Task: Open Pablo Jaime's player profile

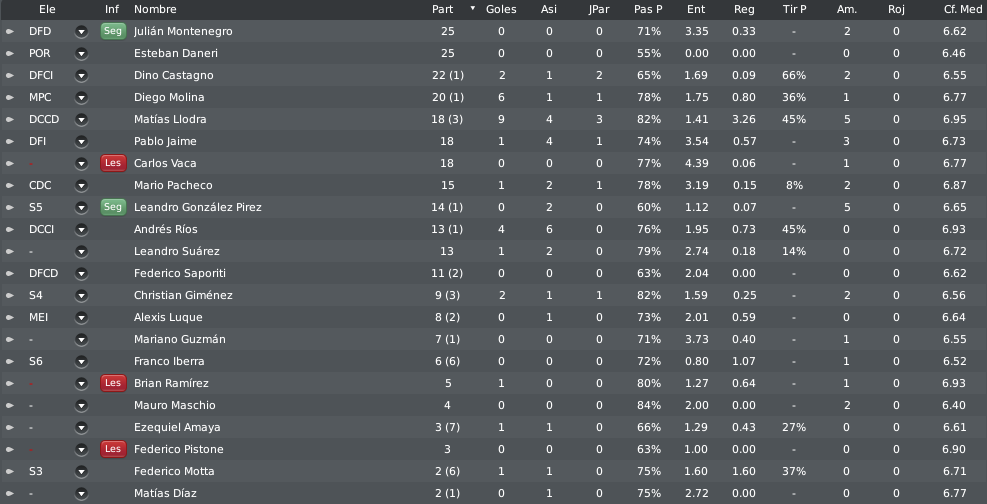Action: pyautogui.click(x=165, y=142)
